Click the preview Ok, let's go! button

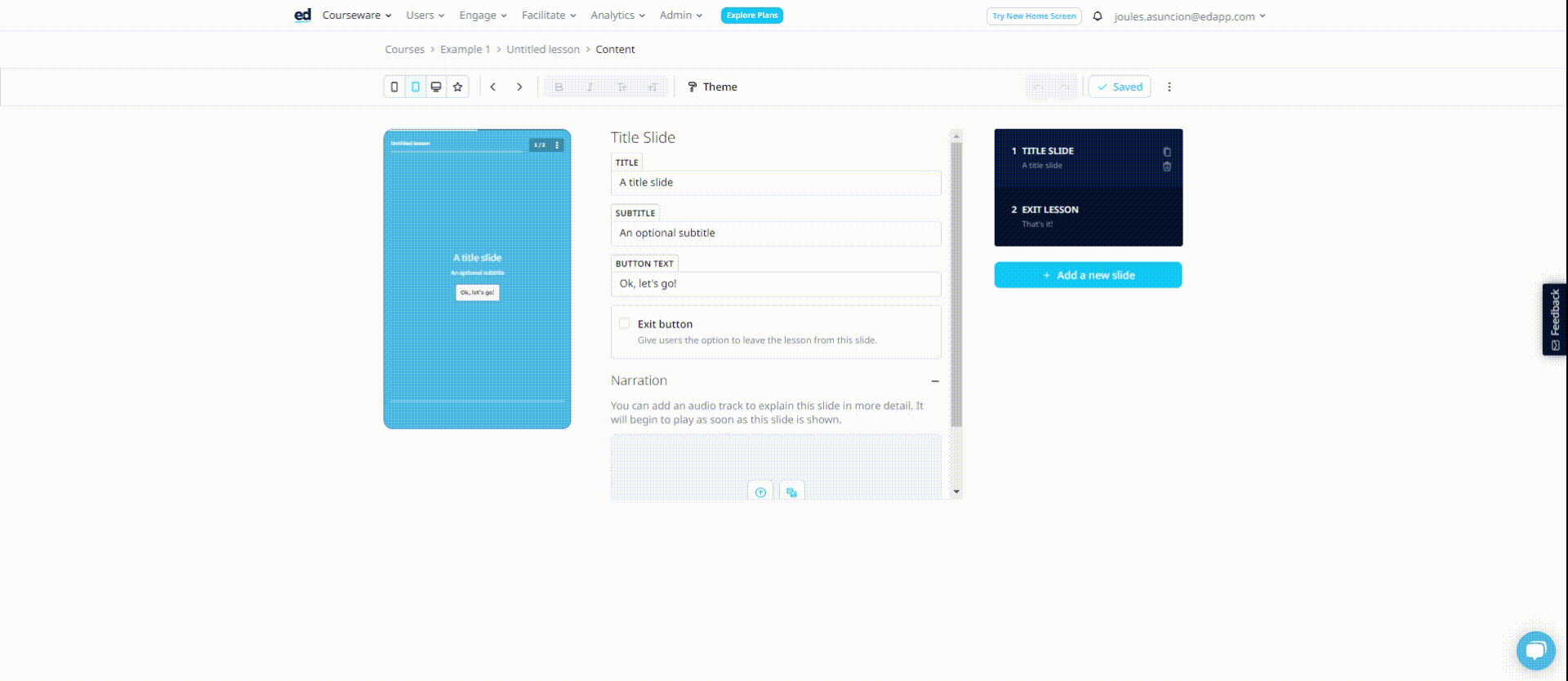coord(477,292)
